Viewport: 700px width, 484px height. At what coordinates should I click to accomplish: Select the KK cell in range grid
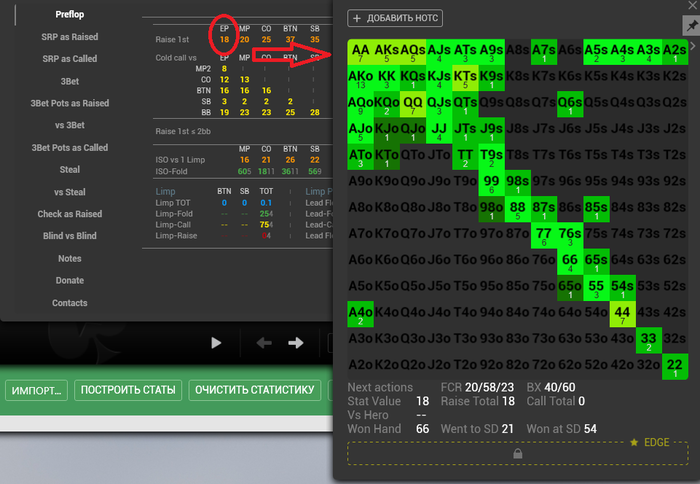pyautogui.click(x=387, y=78)
